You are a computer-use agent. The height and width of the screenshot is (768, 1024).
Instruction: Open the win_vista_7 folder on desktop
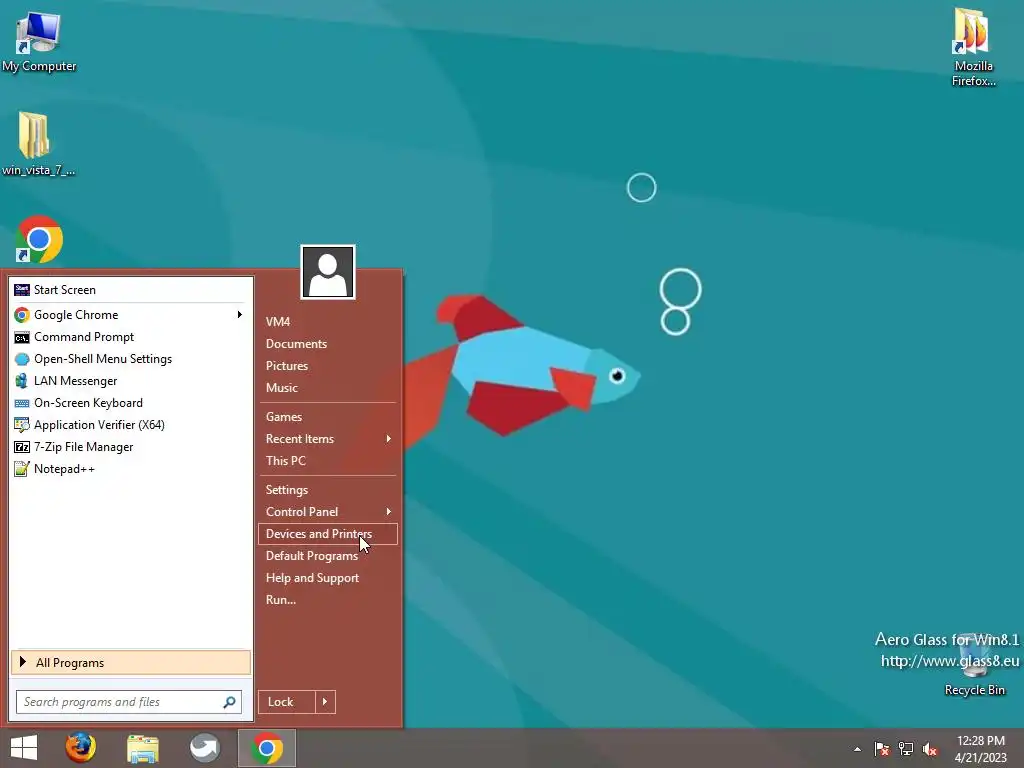click(37, 144)
